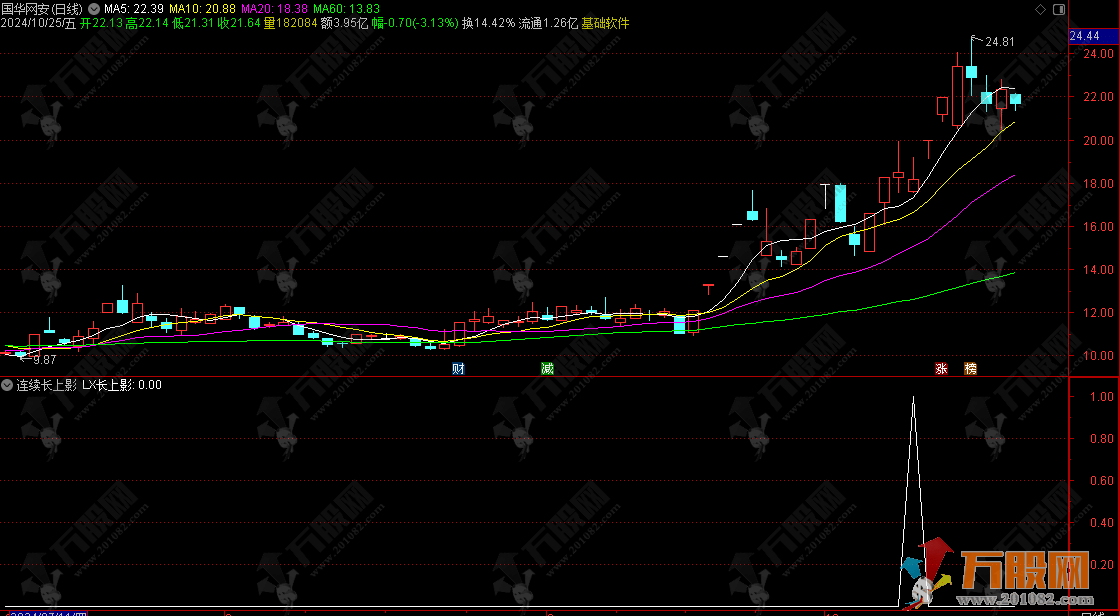Open the 基础软件 sector link

pyautogui.click(x=605, y=23)
